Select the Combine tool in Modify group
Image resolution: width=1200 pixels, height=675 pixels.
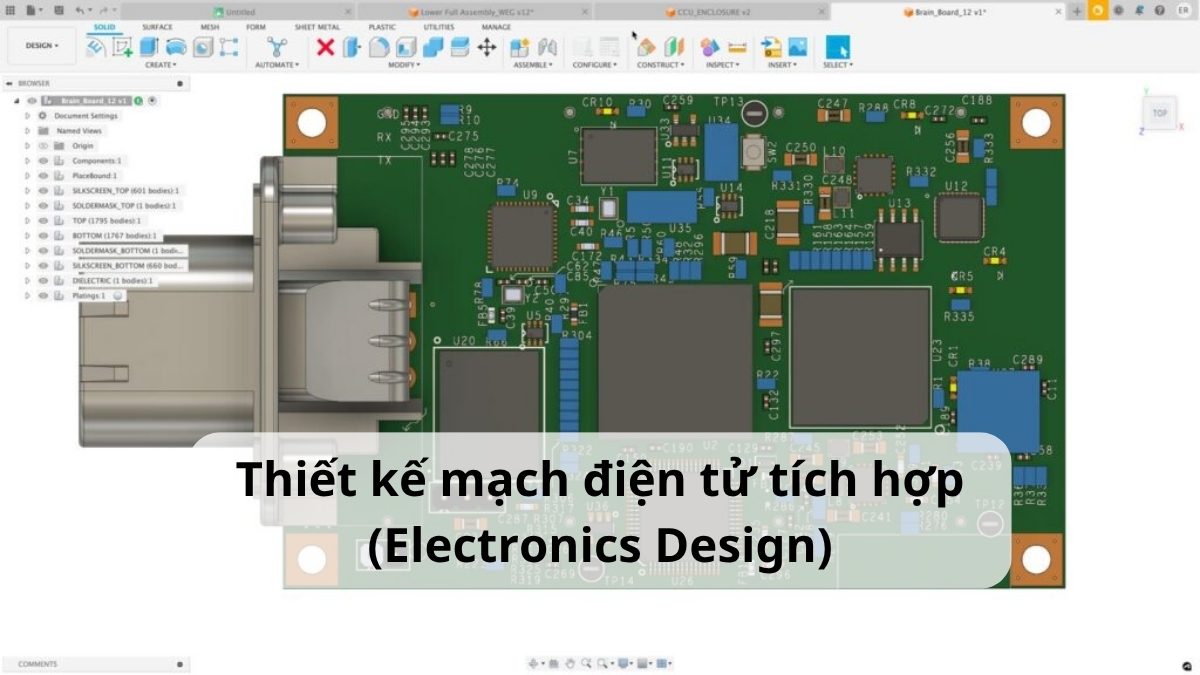(x=433, y=46)
